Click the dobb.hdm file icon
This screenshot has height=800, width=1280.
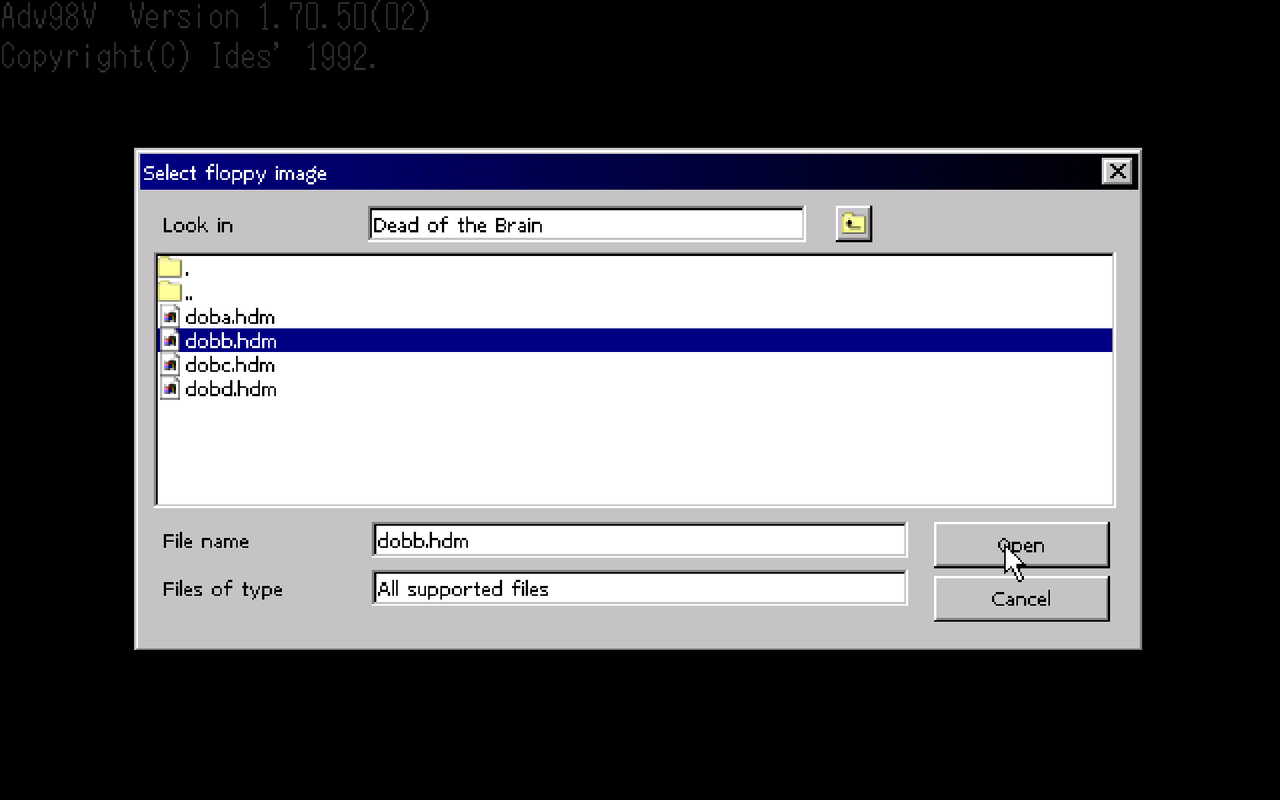170,340
